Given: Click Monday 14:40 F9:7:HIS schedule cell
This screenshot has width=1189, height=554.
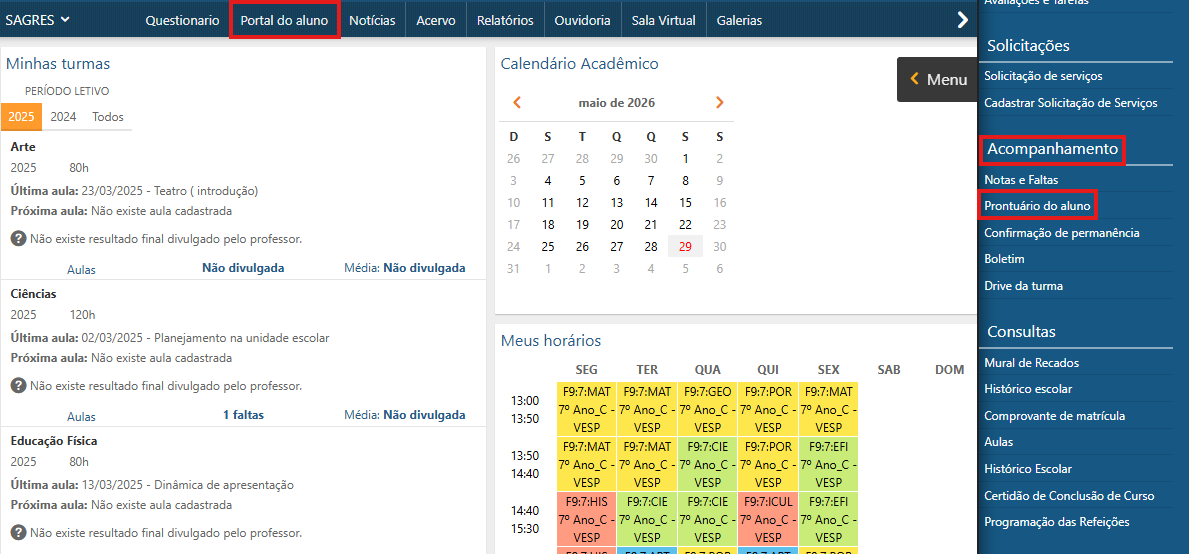Looking at the screenshot, I should click(586, 518).
